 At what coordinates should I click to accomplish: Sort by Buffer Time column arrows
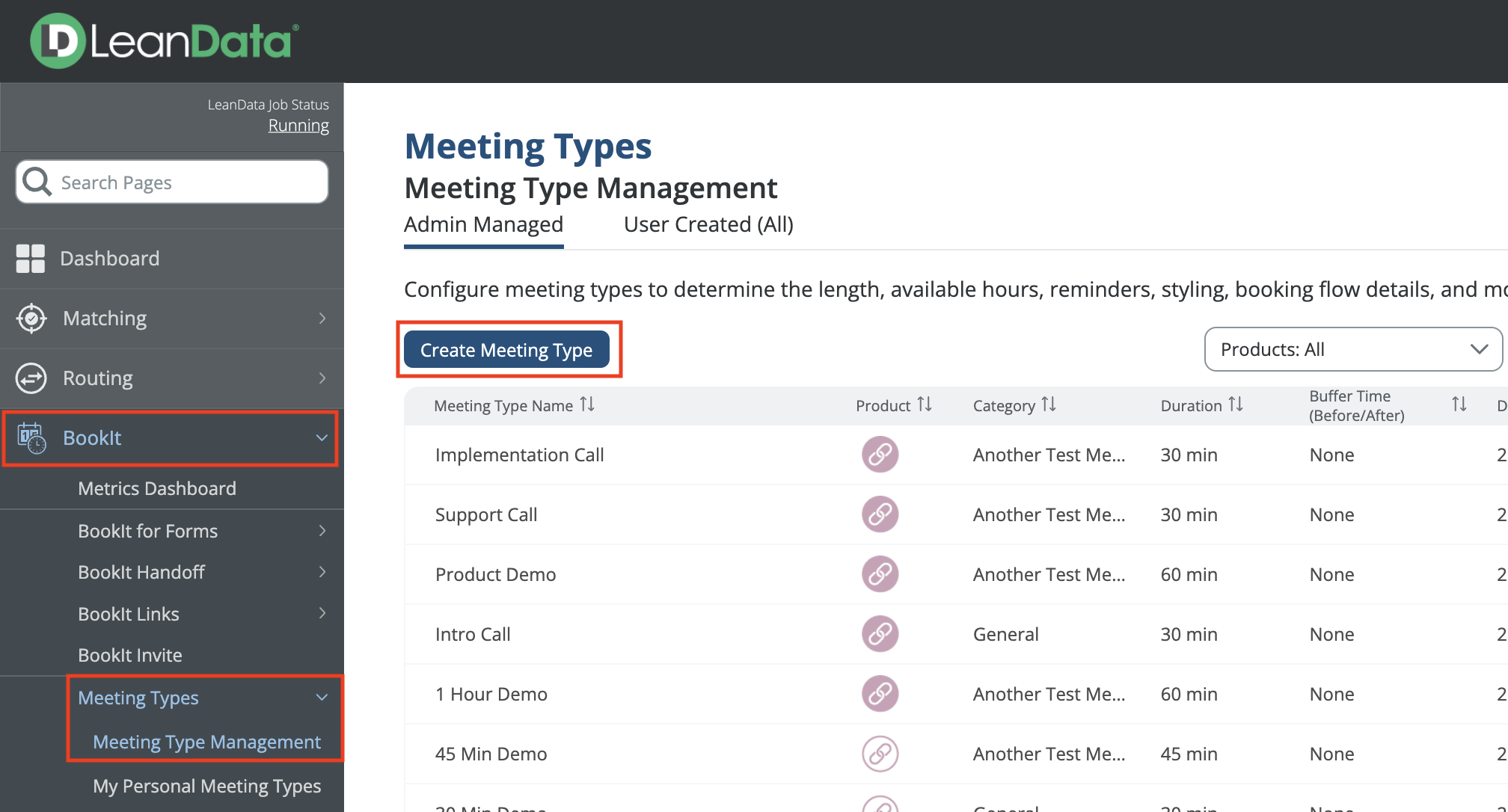tap(1459, 405)
